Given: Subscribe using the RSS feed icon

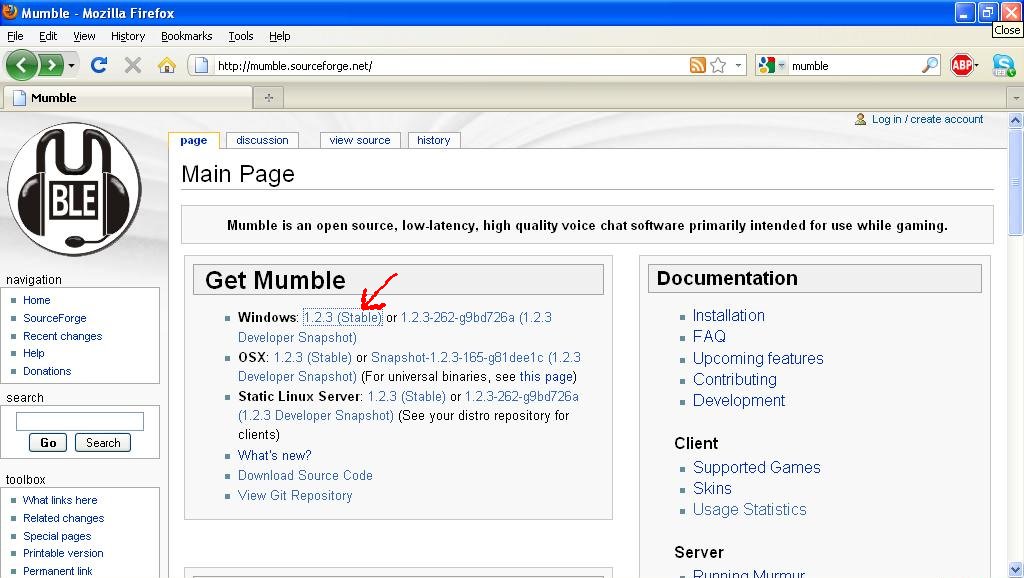Looking at the screenshot, I should click(697, 65).
